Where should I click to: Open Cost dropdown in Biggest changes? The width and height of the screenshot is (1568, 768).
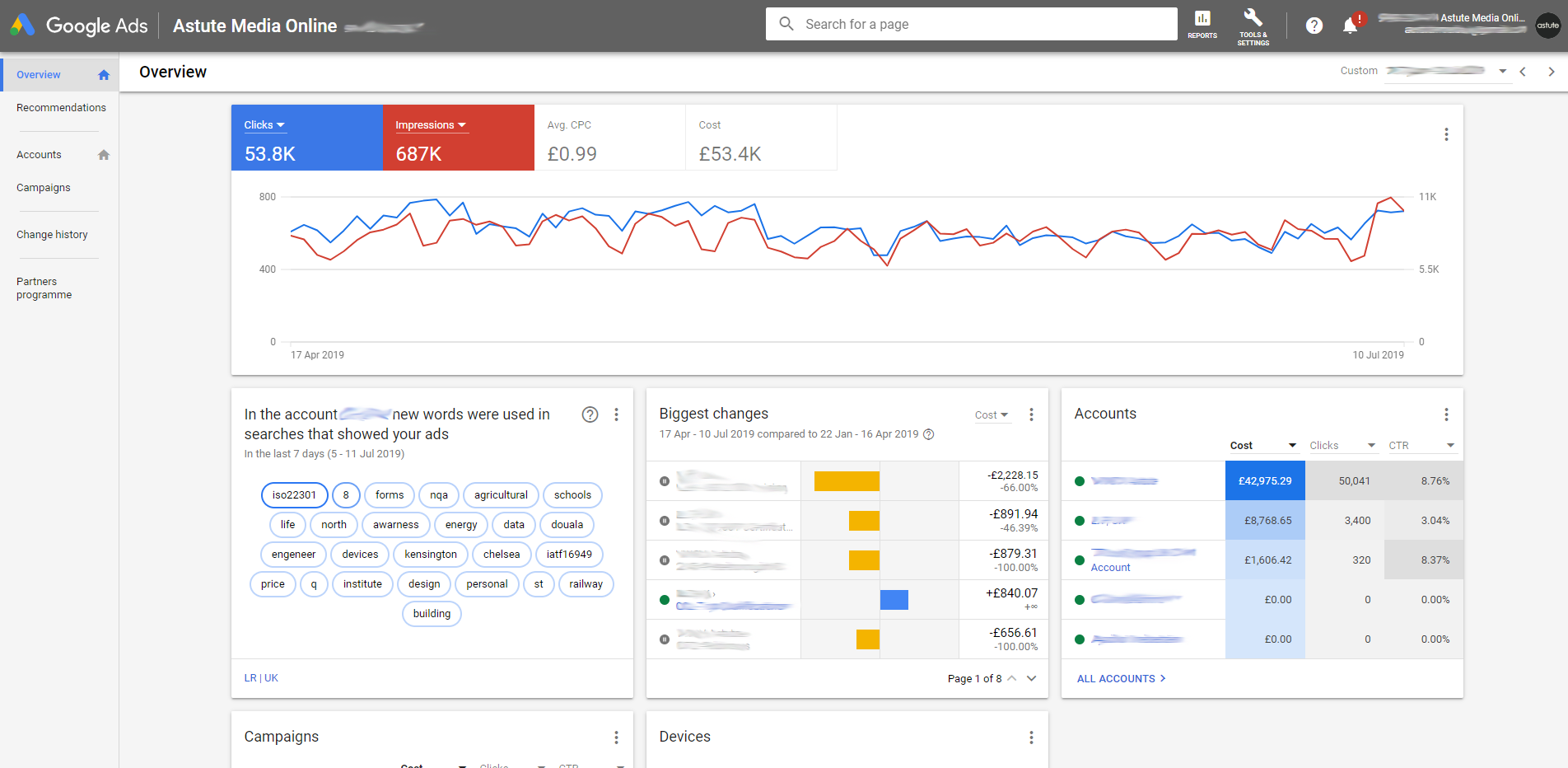(992, 415)
